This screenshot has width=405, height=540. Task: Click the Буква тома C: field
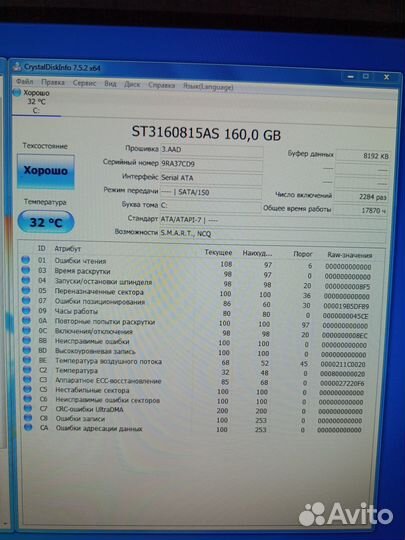click(210, 206)
